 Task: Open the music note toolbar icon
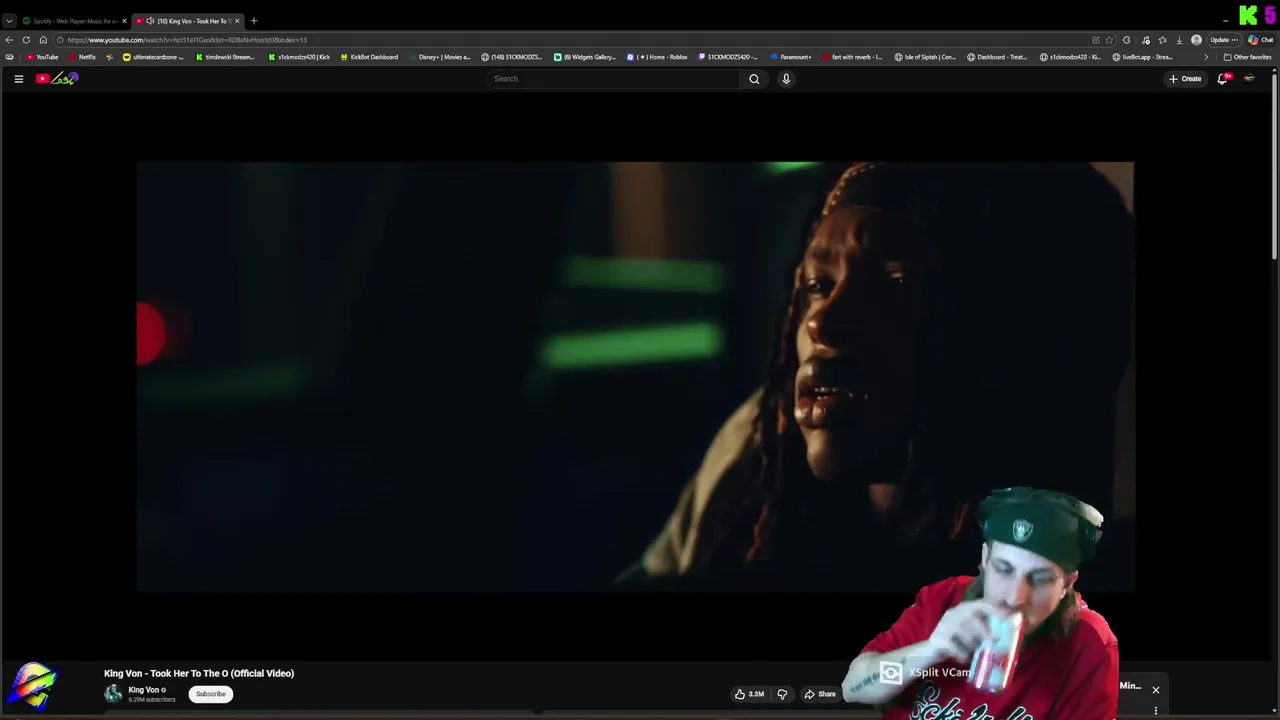point(1145,40)
